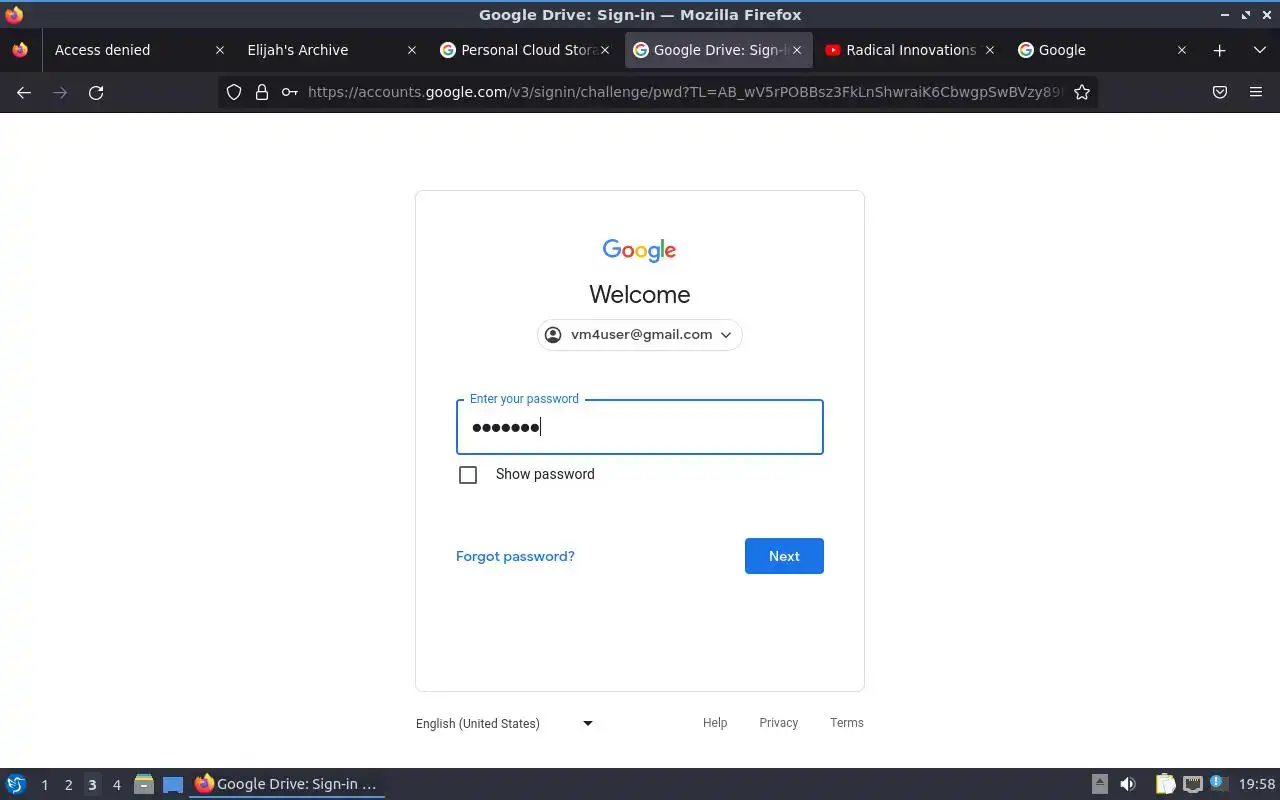The width and height of the screenshot is (1280, 800).
Task: Open the network connection tray icon
Action: (1192, 785)
